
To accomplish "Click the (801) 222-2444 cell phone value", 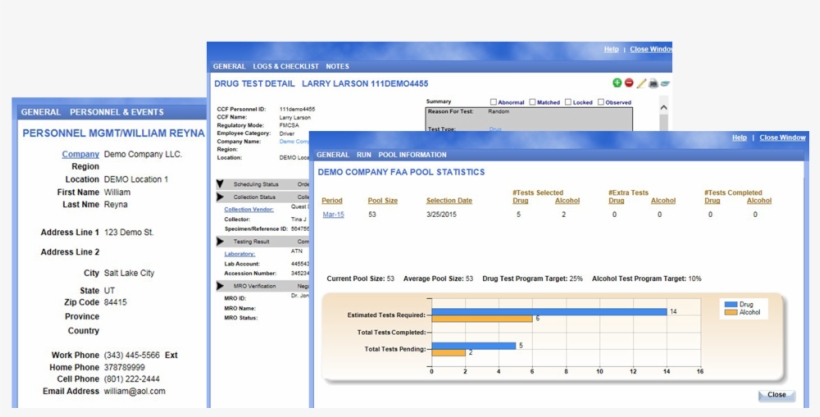I will (x=132, y=379).
